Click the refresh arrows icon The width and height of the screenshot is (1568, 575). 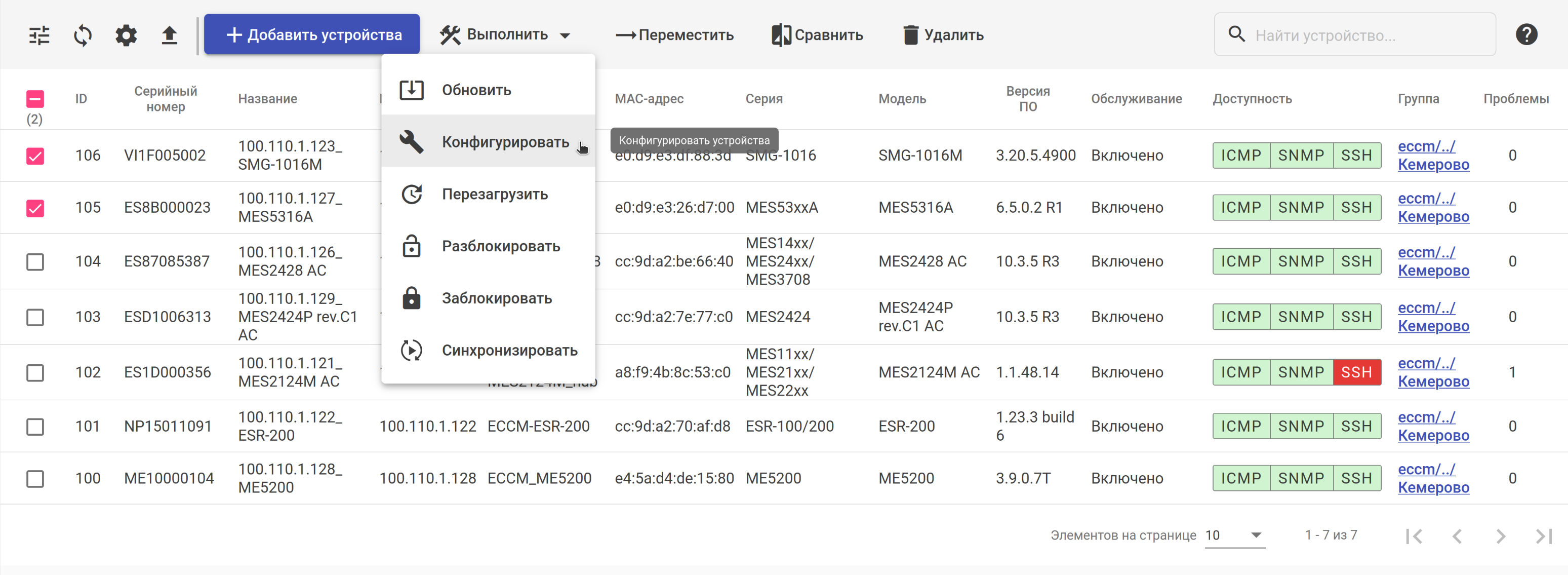point(83,35)
